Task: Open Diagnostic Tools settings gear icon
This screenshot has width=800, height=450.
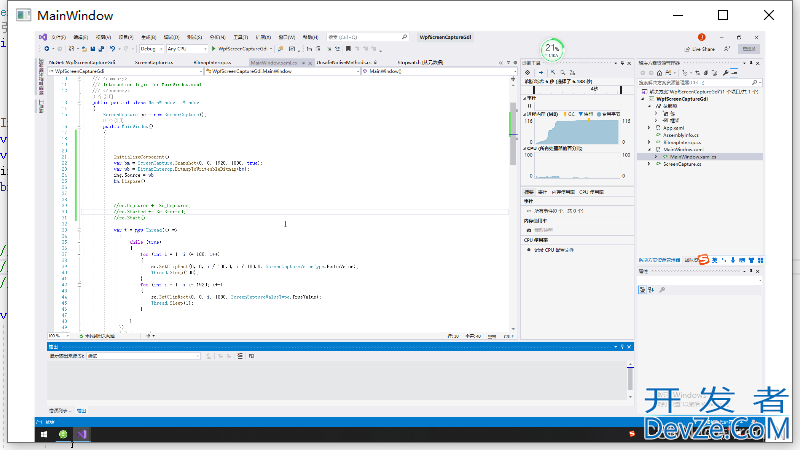Action: pos(528,72)
